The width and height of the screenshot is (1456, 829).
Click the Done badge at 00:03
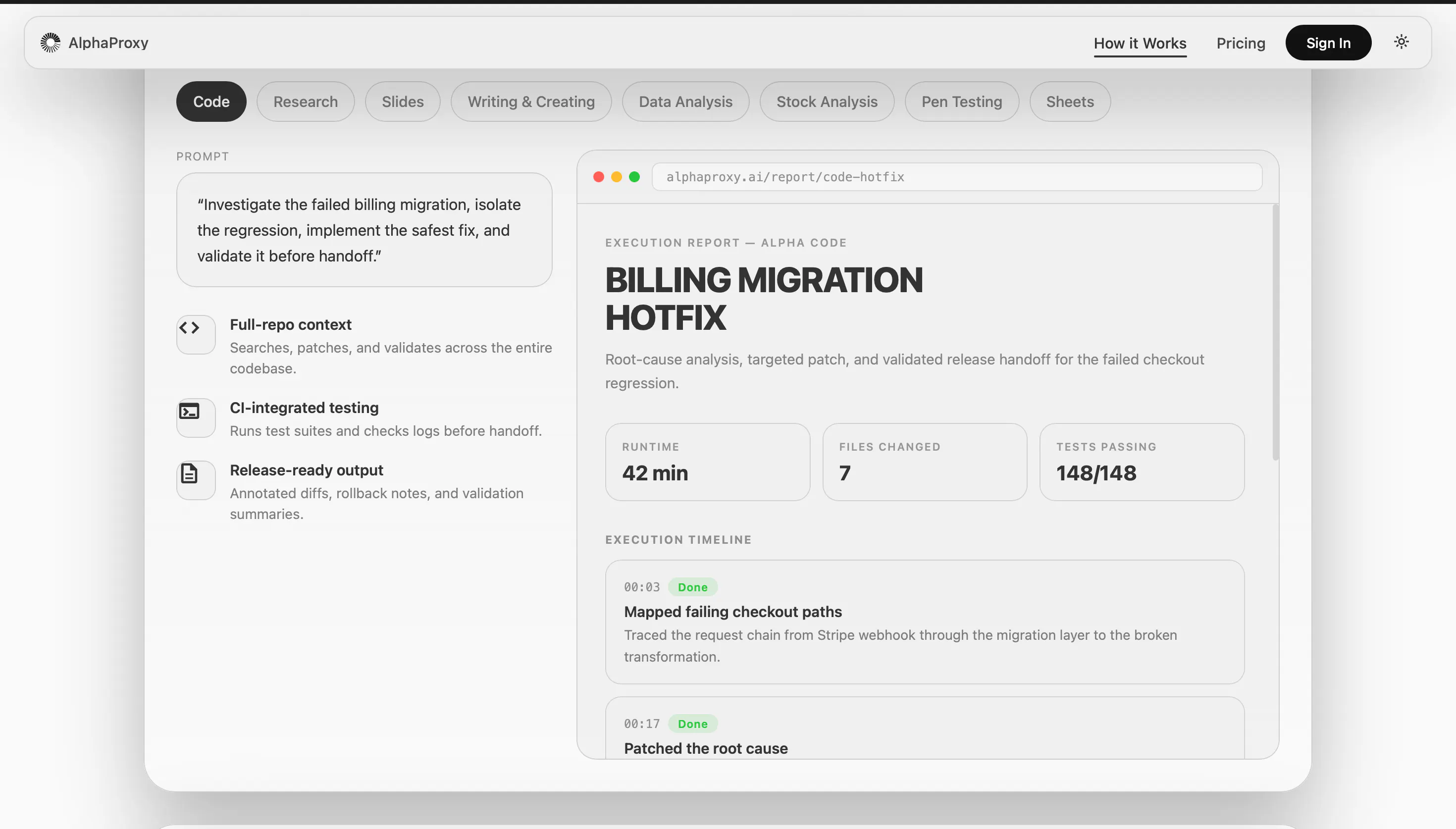(x=693, y=587)
